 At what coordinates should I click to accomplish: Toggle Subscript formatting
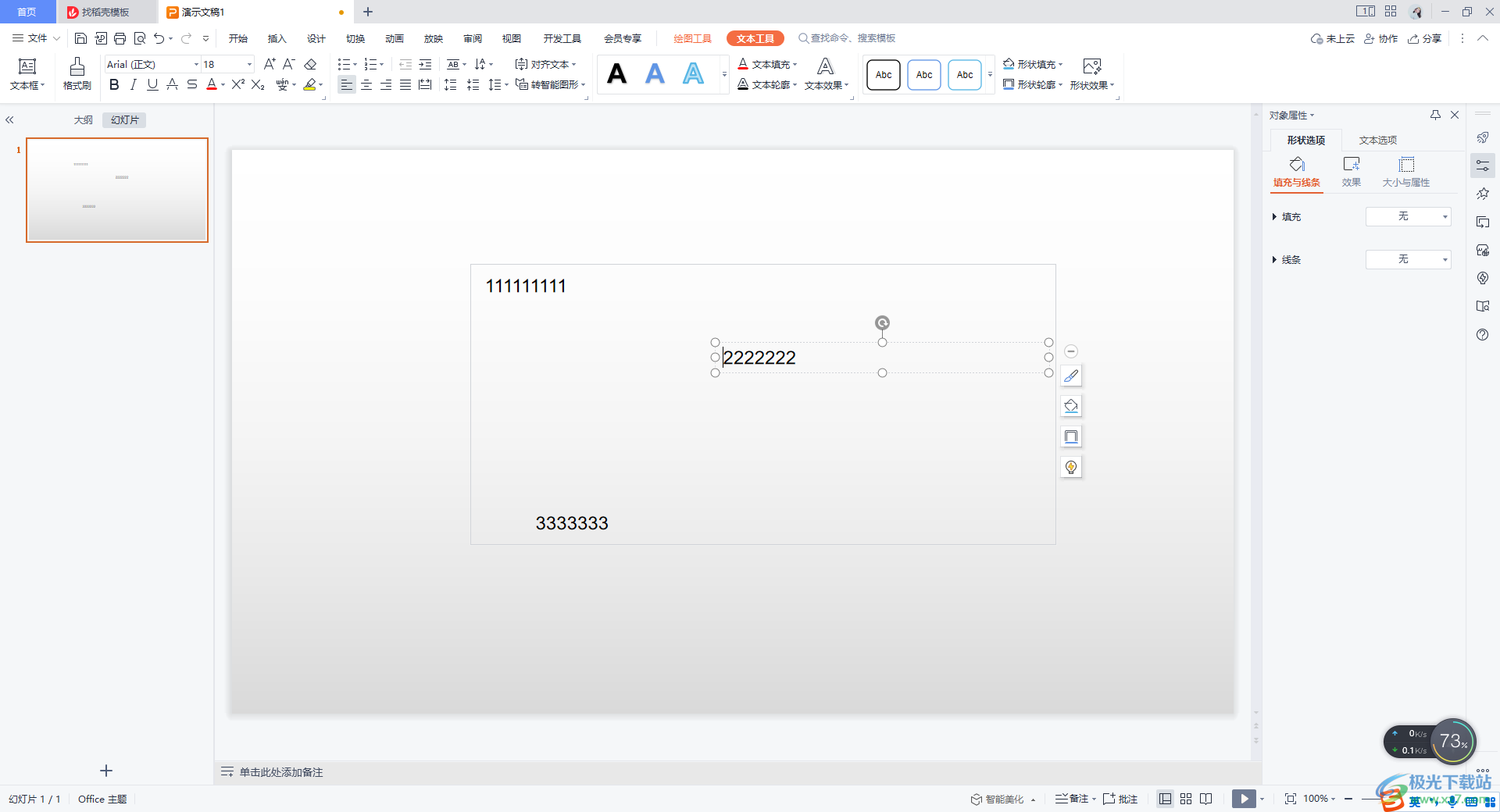point(258,84)
